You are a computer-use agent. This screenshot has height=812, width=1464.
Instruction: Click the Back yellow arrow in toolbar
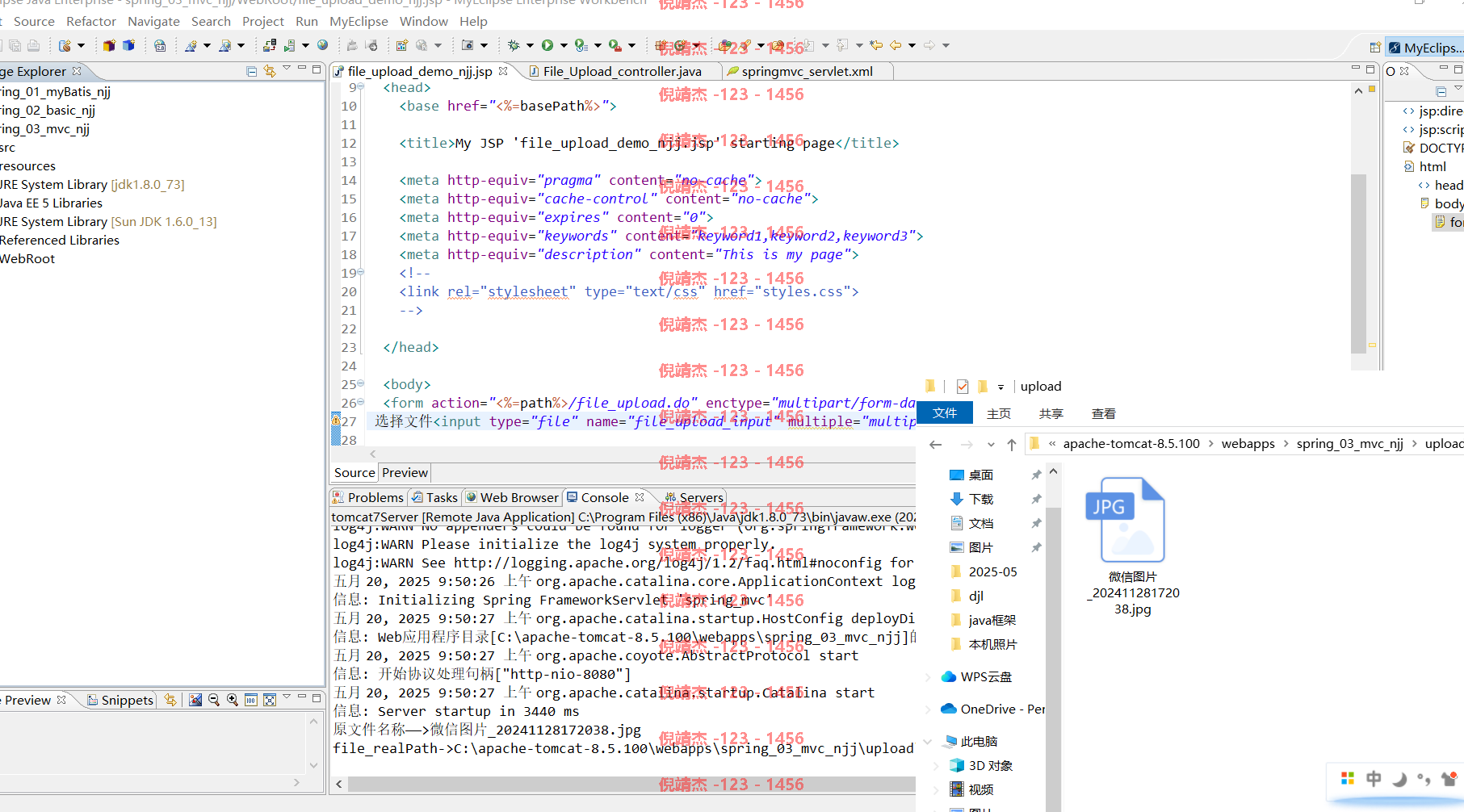[x=896, y=45]
